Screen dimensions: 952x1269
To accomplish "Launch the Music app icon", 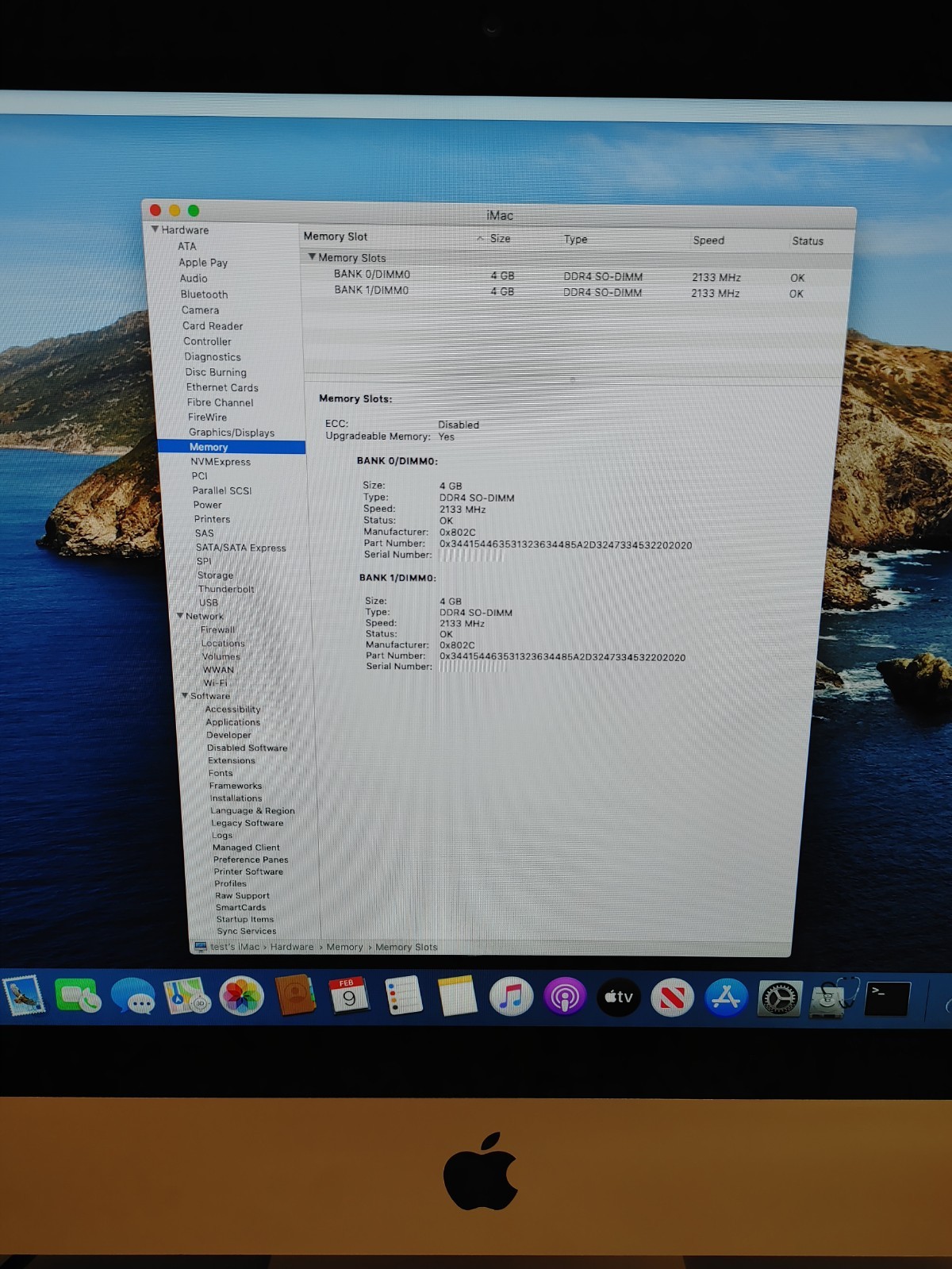I will 511,997.
